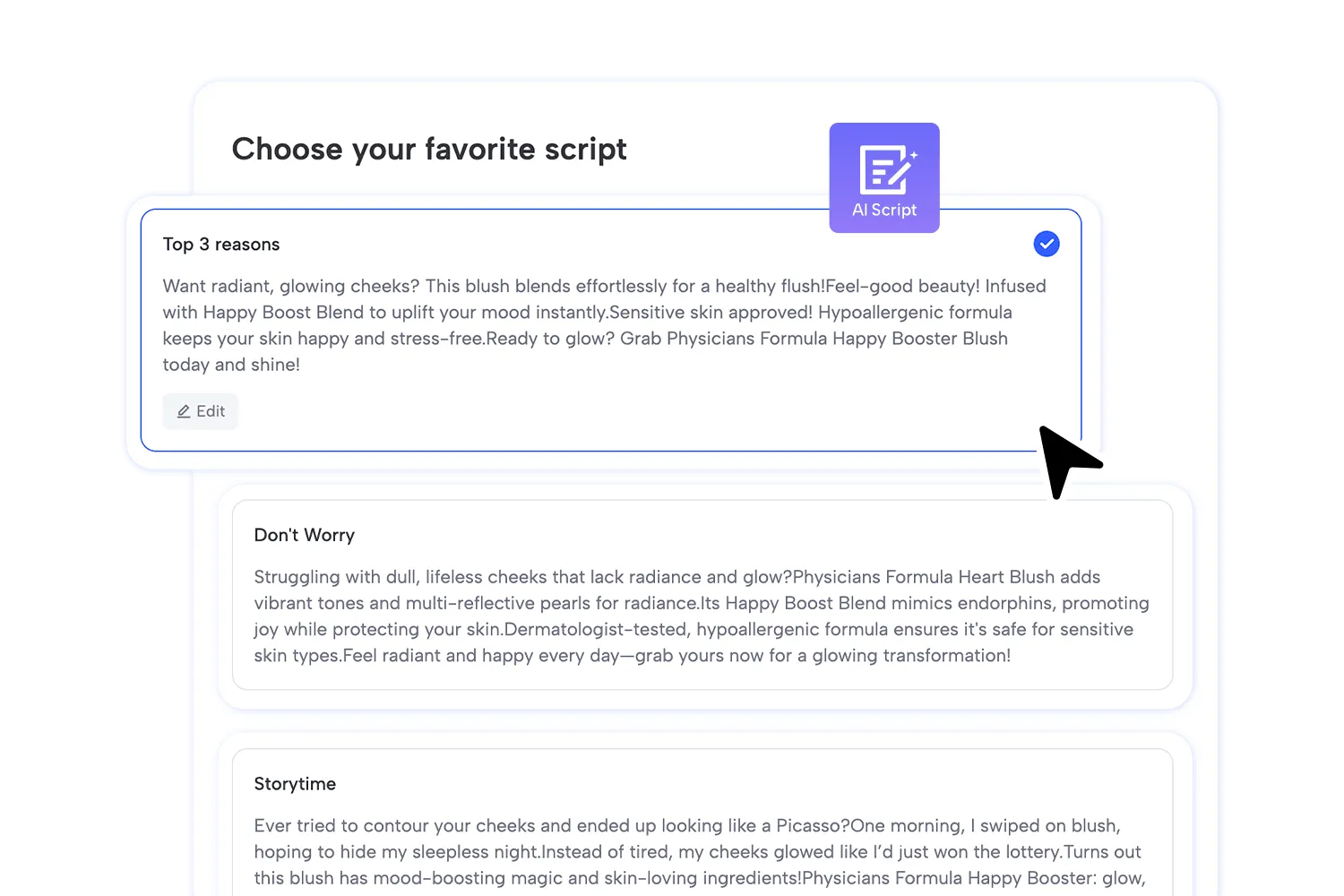Click the pencil icon beside Edit
The image size is (1344, 896).
[184, 411]
